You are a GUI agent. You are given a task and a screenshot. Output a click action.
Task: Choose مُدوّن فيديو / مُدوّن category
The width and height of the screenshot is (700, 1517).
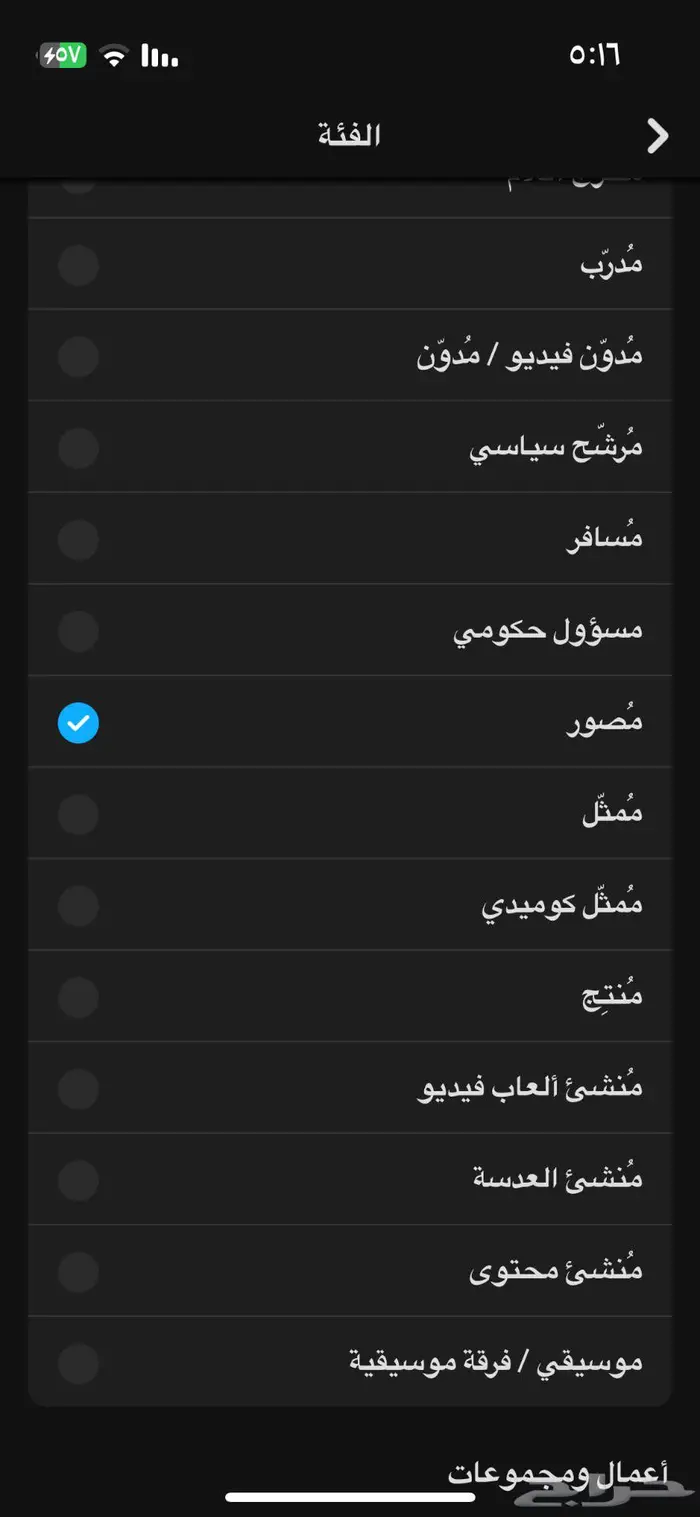350,355
